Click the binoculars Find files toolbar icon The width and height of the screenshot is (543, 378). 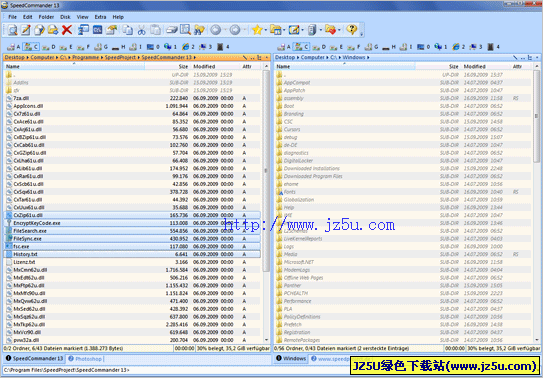(199, 30)
